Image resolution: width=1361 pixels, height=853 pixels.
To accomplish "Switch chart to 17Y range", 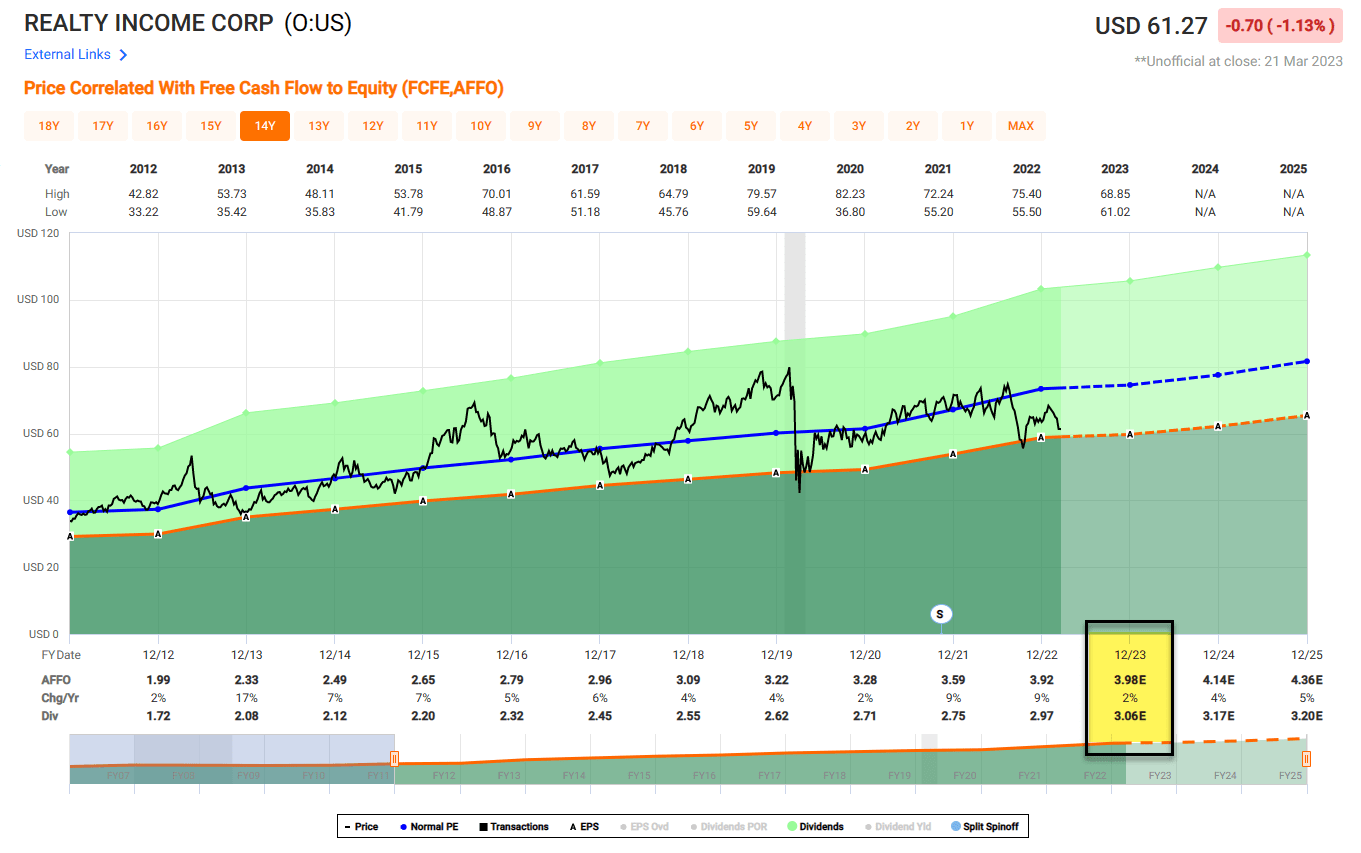I will coord(103,126).
